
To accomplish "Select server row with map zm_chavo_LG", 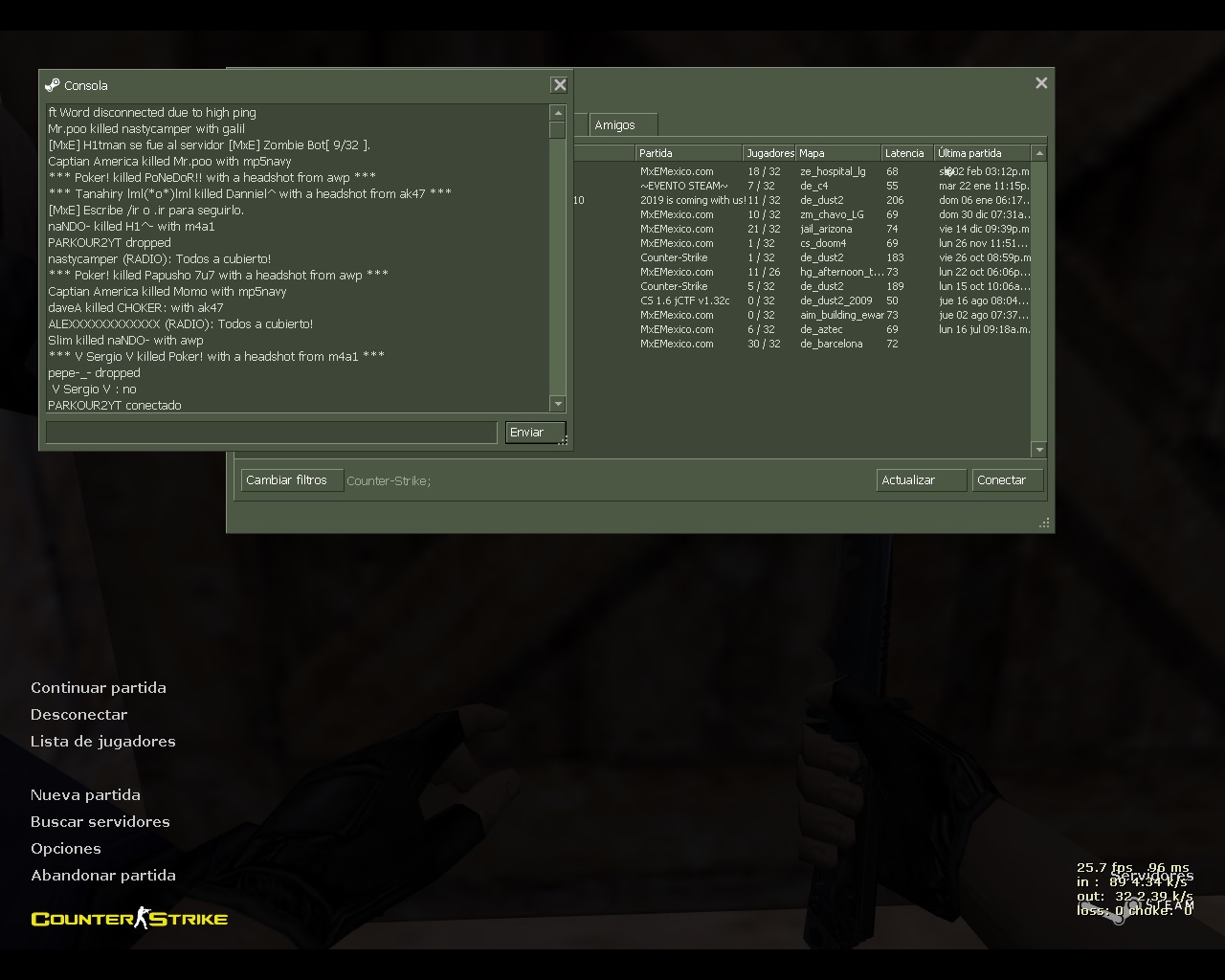I will [802, 214].
